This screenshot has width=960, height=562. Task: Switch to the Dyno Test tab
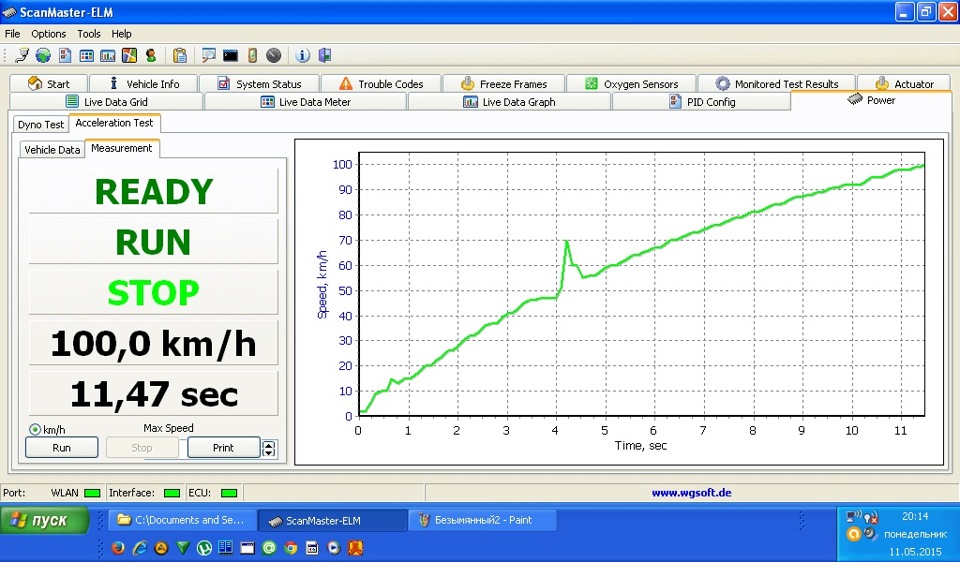[x=40, y=124]
